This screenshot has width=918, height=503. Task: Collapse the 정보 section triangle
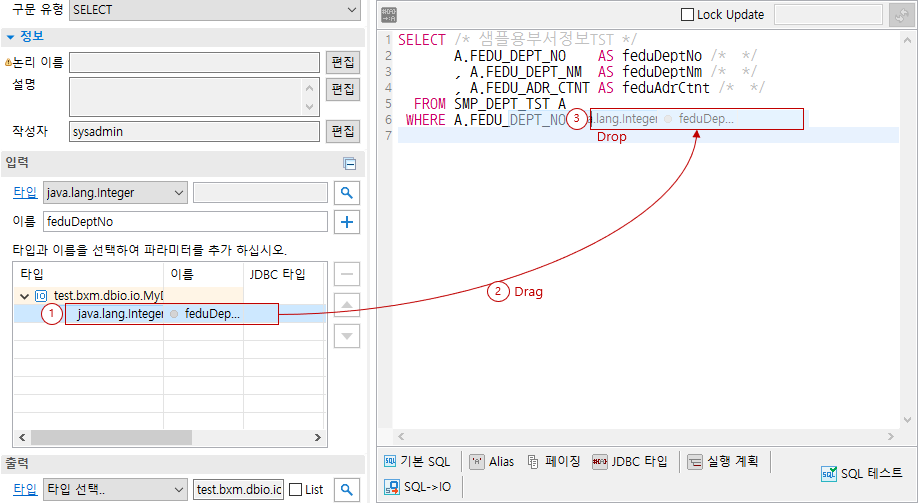pyautogui.click(x=10, y=37)
